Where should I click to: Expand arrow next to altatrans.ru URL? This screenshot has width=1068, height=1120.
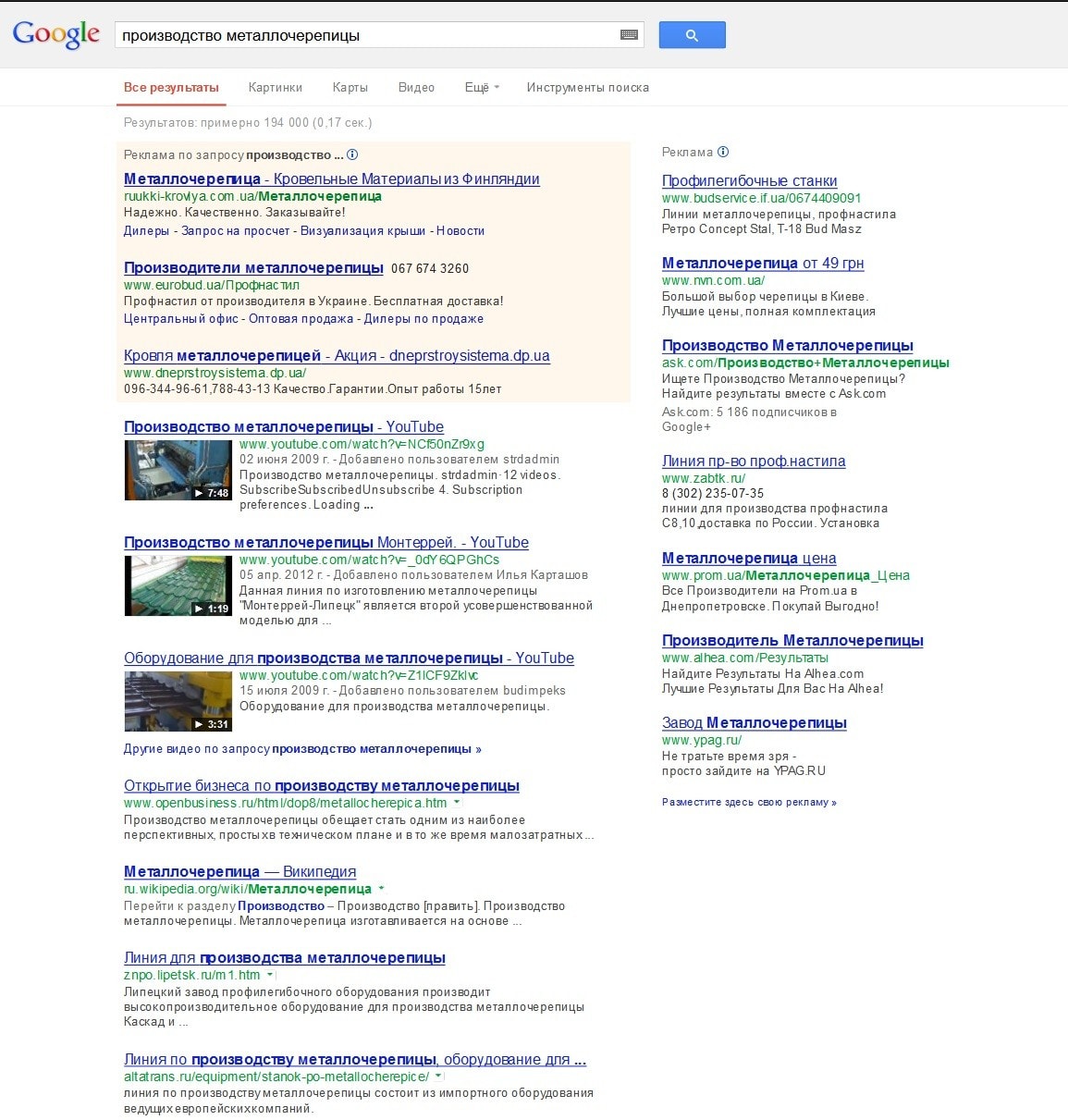[x=438, y=1077]
